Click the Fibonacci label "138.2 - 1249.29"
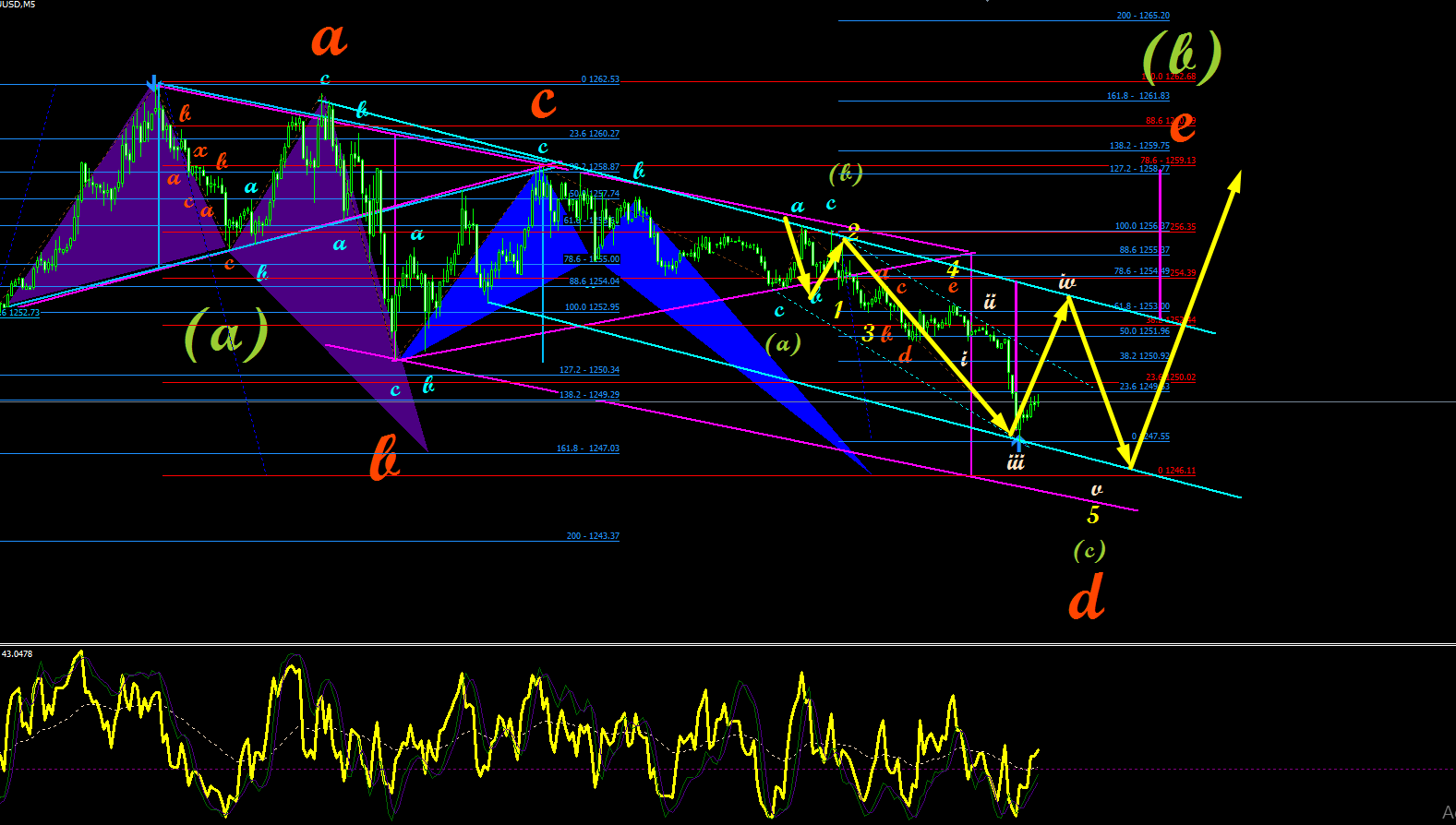Image resolution: width=1456 pixels, height=825 pixels. click(589, 395)
